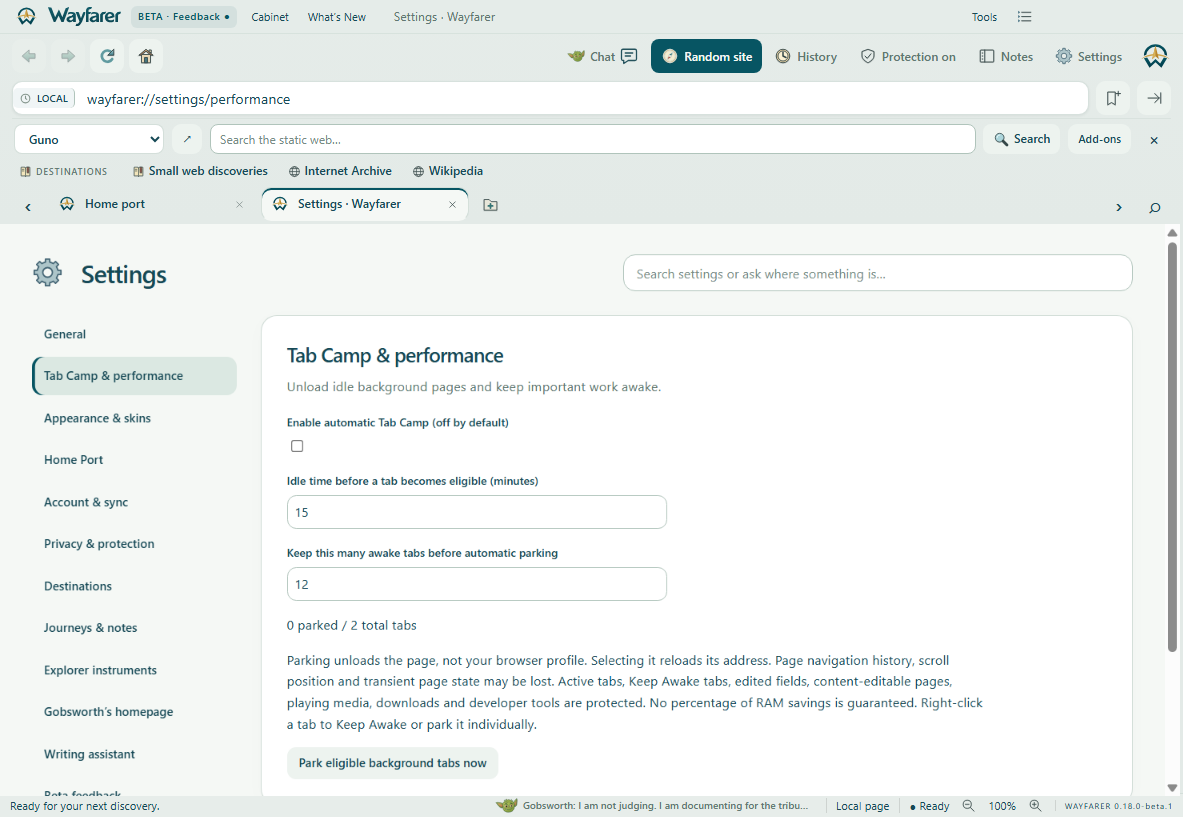Open Home Port settings
1183x817 pixels.
coord(134,459)
